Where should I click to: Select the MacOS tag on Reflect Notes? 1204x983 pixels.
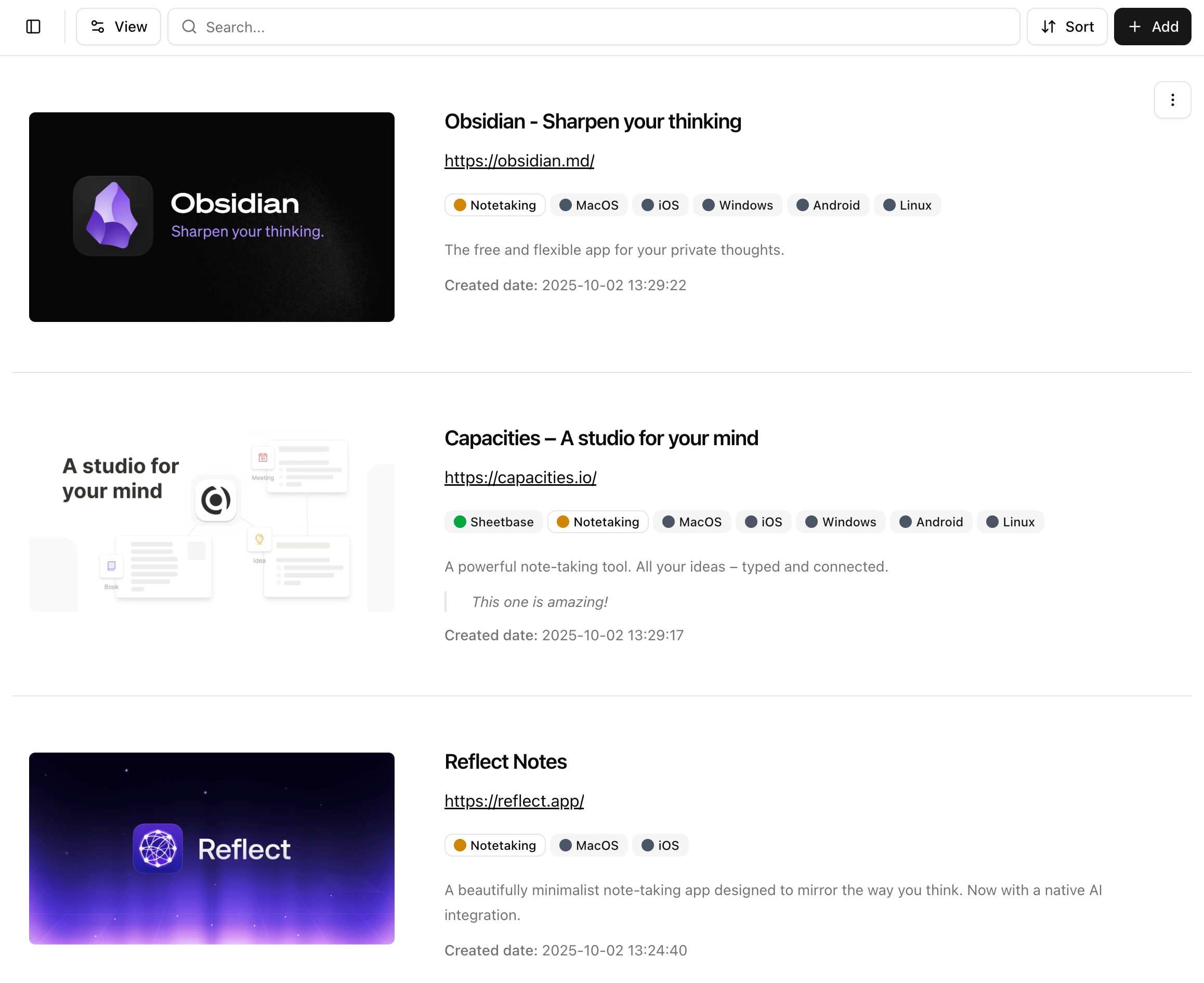(588, 845)
